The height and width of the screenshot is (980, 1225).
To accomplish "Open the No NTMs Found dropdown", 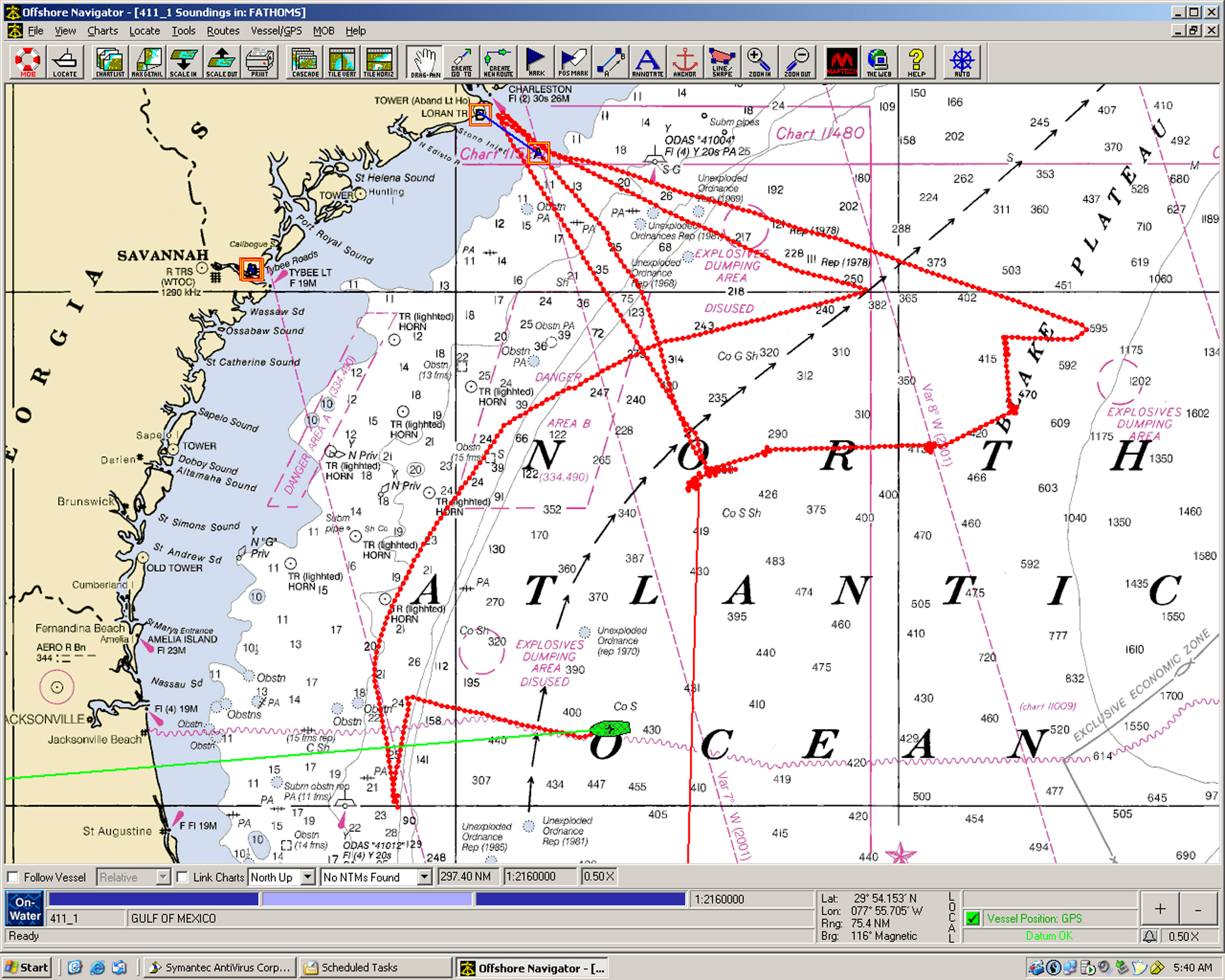I will click(x=376, y=877).
